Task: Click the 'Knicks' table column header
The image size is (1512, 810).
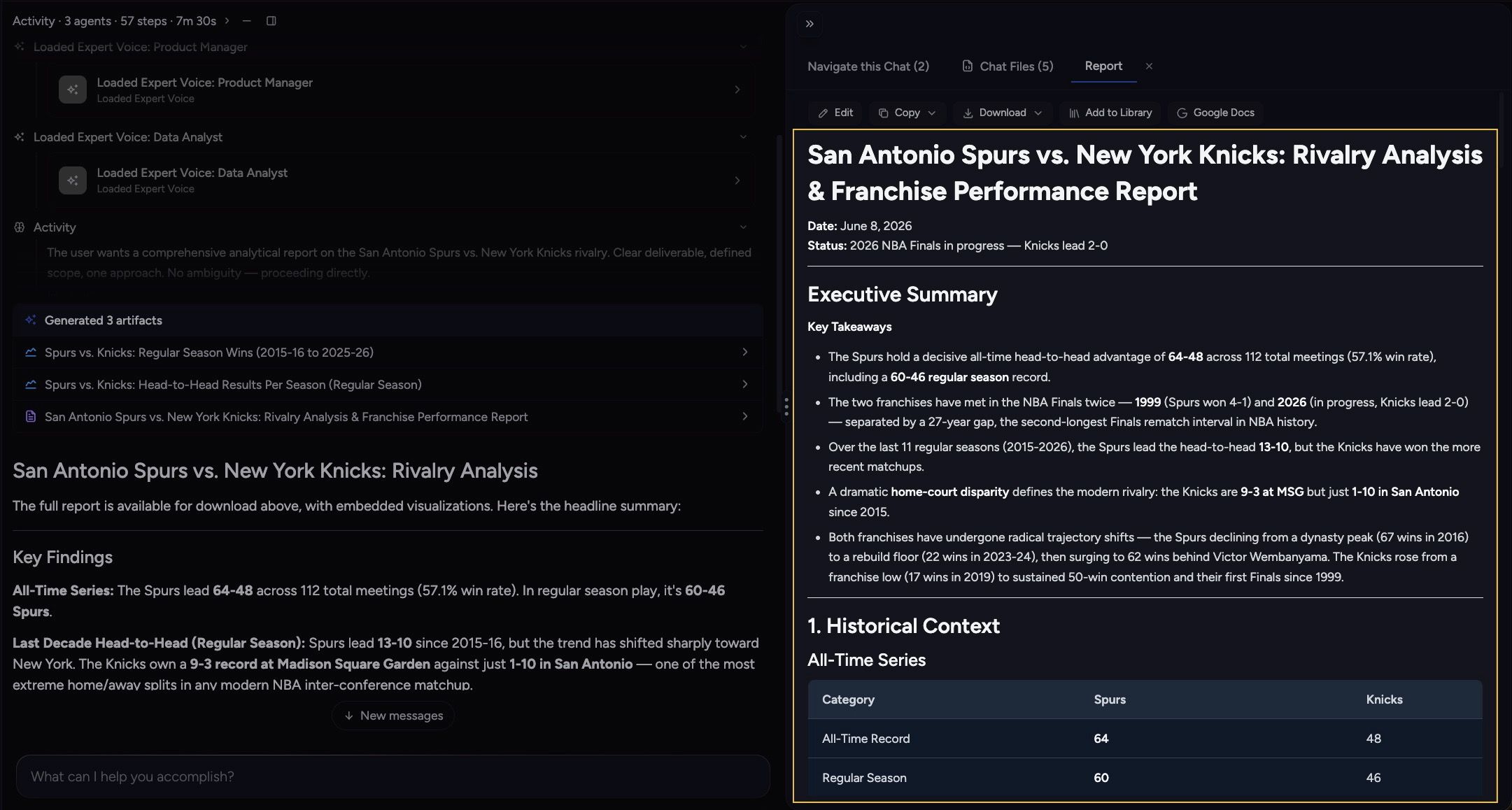Action: [1384, 699]
